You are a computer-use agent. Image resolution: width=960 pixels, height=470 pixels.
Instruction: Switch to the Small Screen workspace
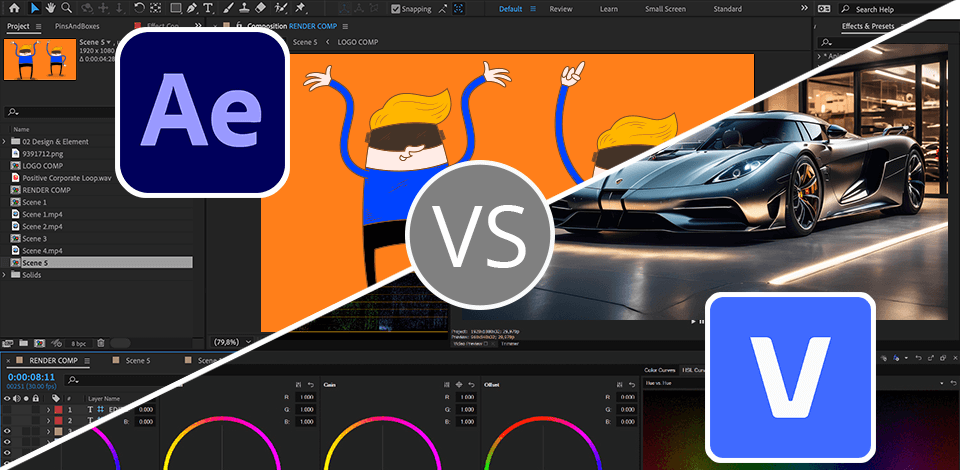click(666, 9)
